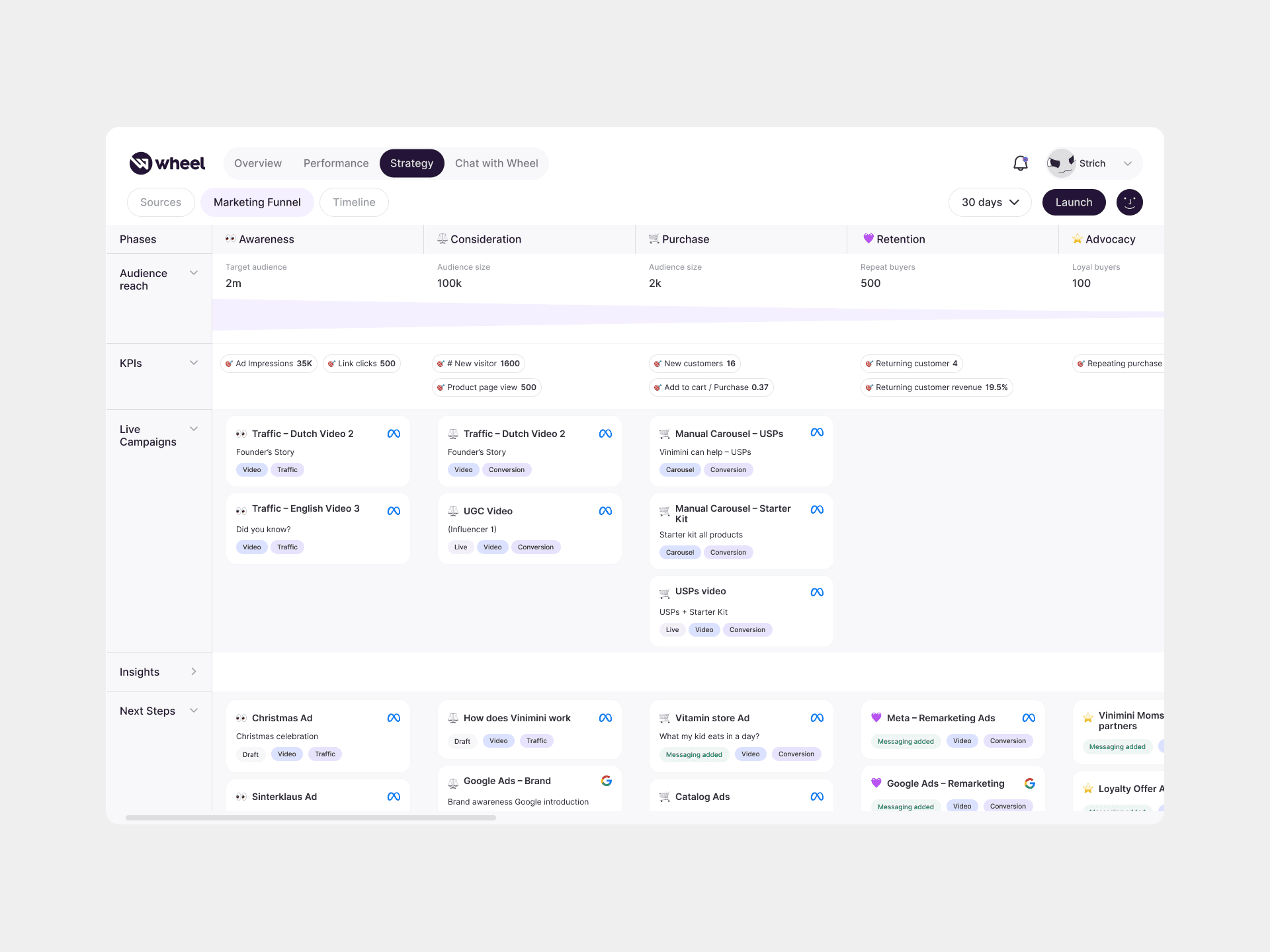Click the horizontal scrollbar at bottom
This screenshot has height=952, width=1270.
pos(311,818)
